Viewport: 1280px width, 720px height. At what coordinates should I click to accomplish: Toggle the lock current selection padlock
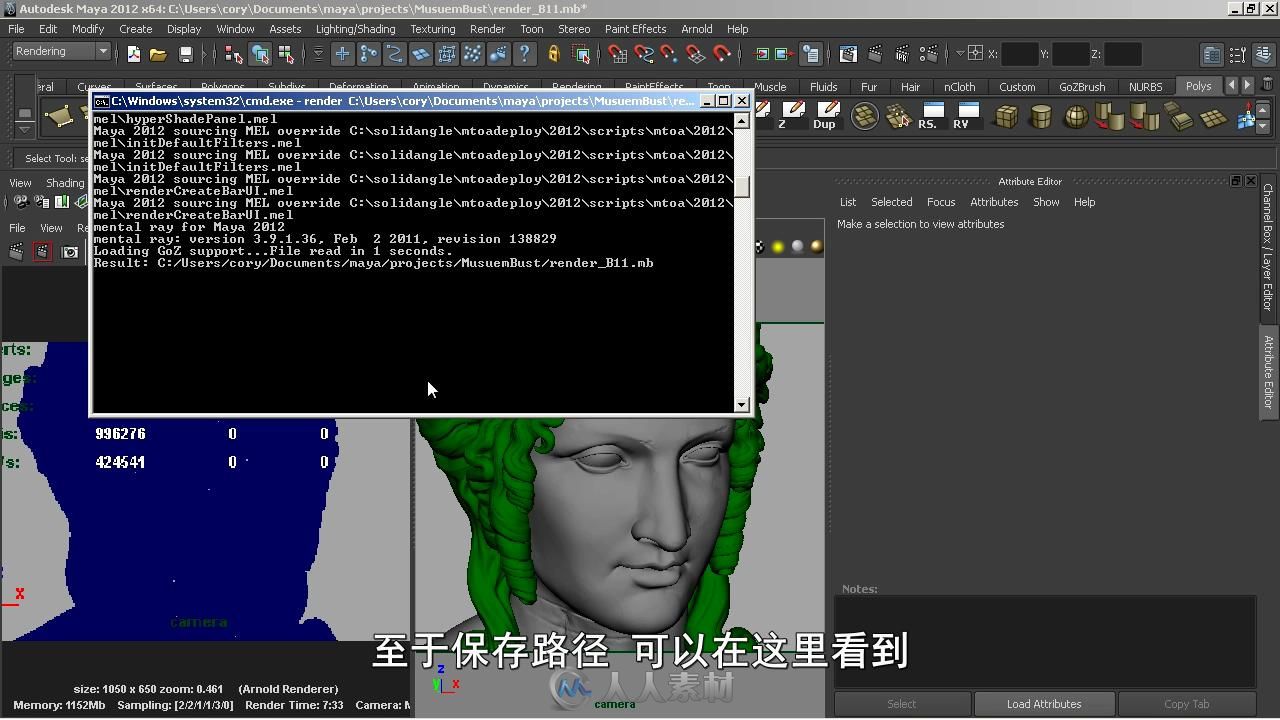tap(554, 54)
